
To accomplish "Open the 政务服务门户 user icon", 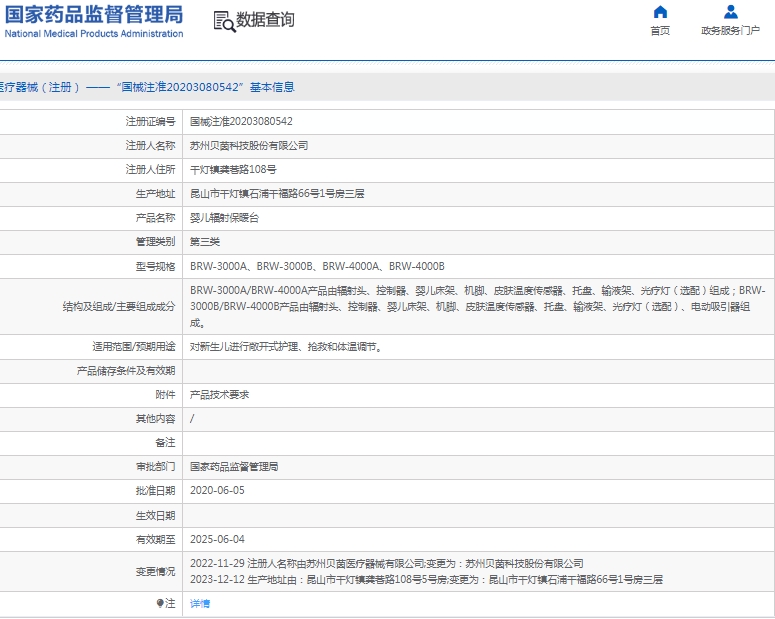I will coord(731,12).
